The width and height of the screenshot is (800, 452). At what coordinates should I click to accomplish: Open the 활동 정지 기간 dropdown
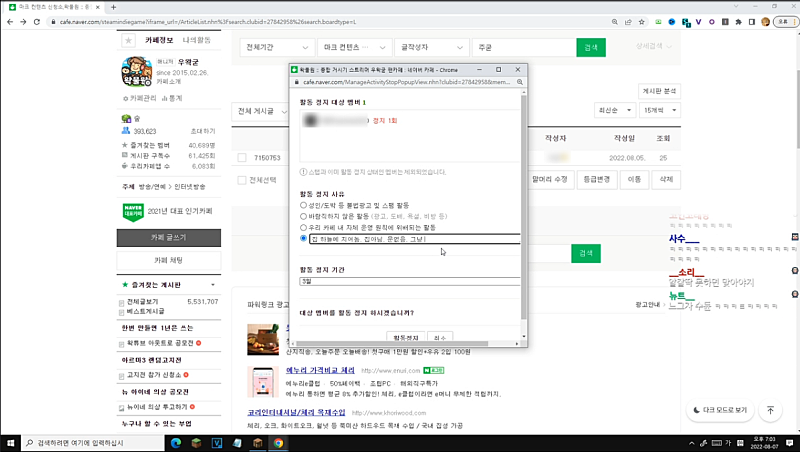410,281
